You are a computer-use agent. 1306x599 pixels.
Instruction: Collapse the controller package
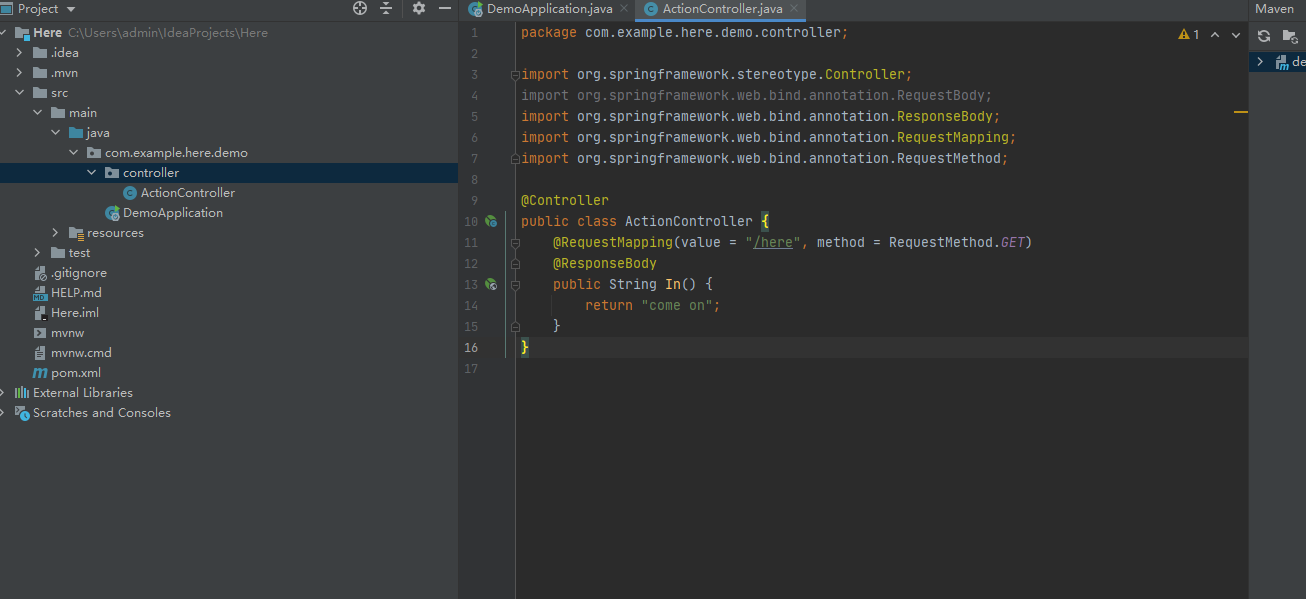pos(92,173)
